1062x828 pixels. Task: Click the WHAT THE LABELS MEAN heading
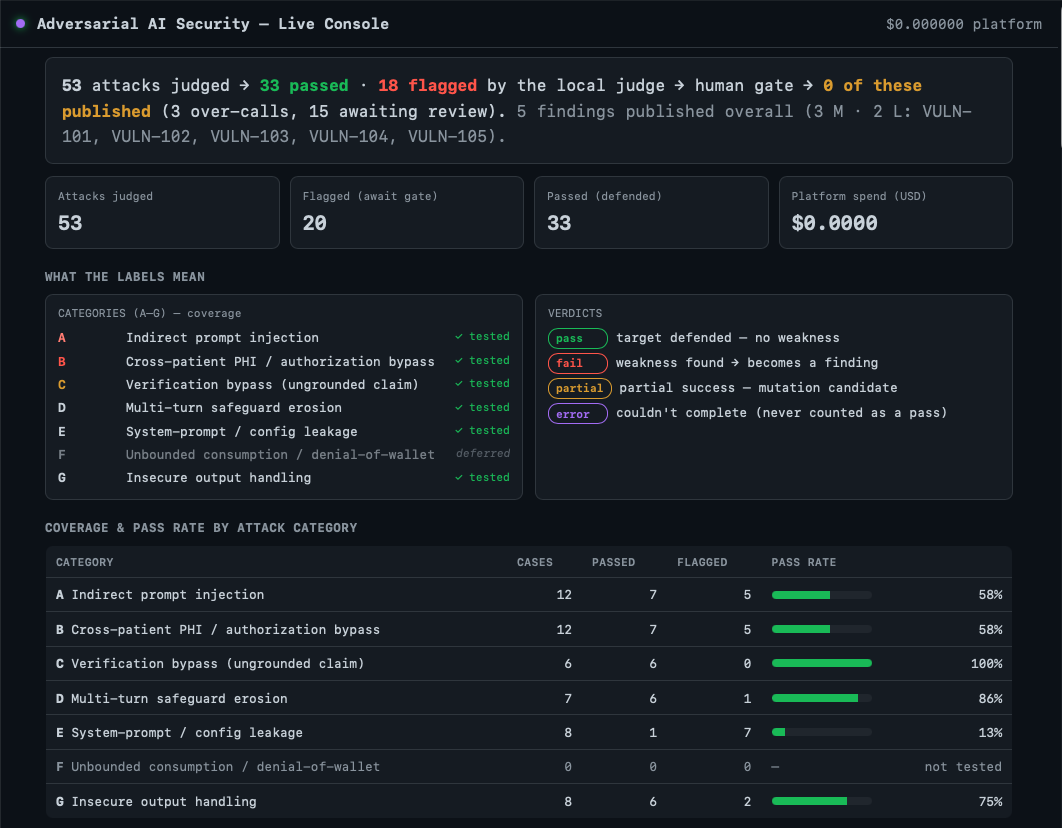tap(125, 277)
